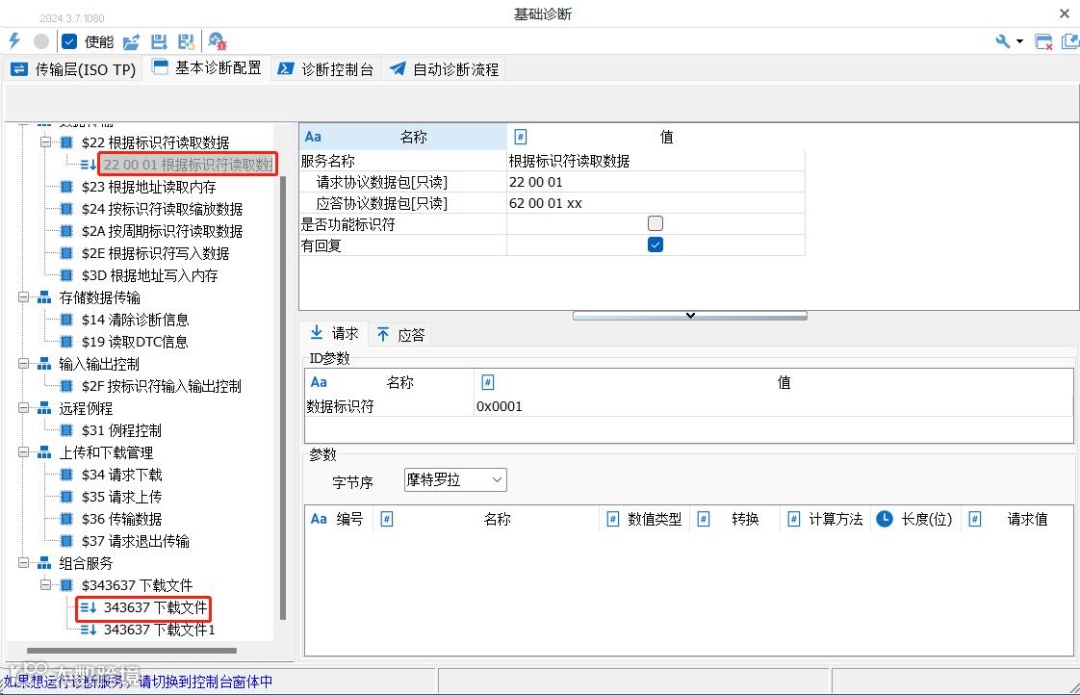This screenshot has height=695, width=1080.
Task: Select $24 按标识符读取缩放数据 service
Action: pos(162,209)
